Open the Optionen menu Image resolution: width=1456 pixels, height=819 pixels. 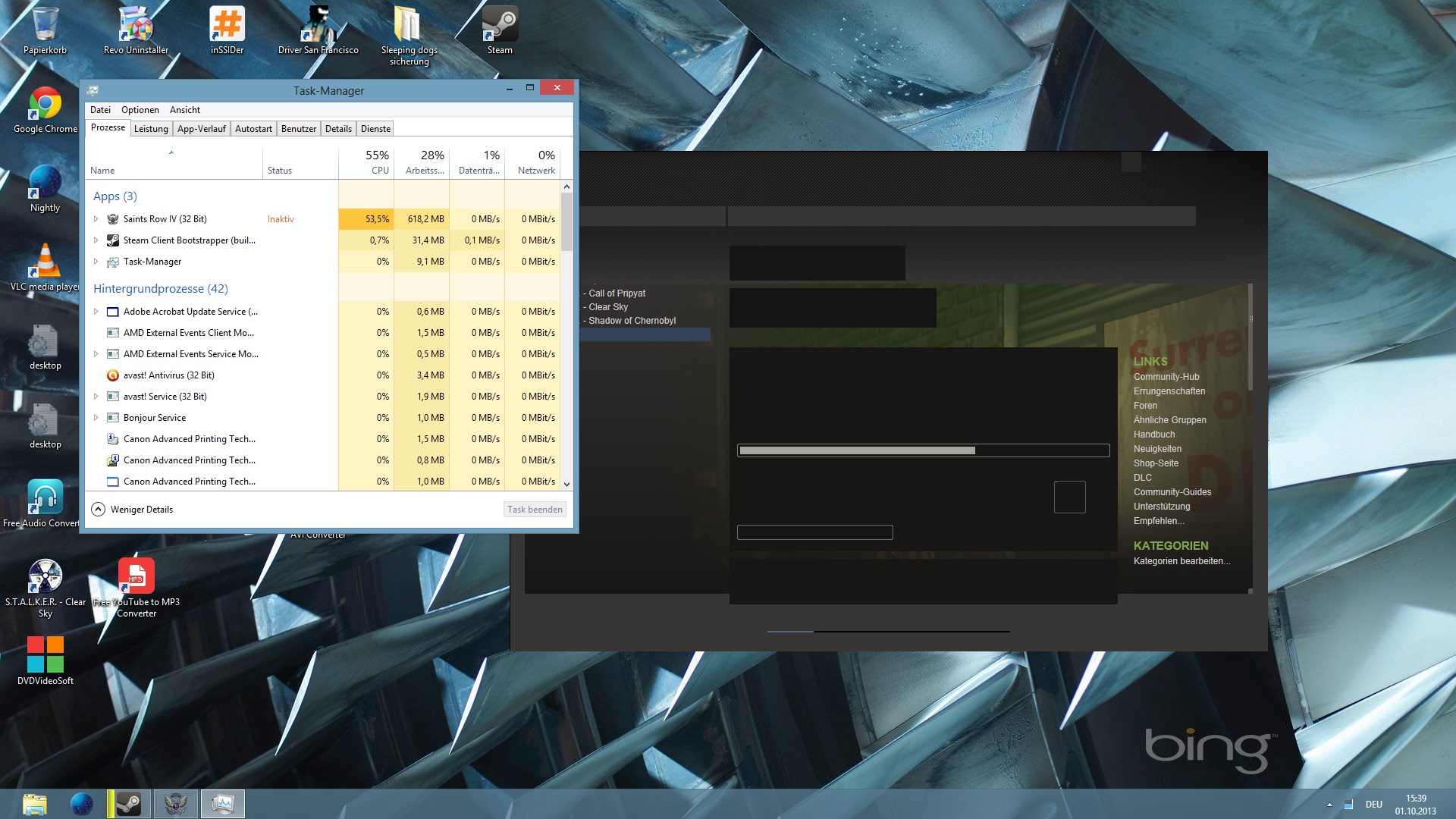click(140, 110)
